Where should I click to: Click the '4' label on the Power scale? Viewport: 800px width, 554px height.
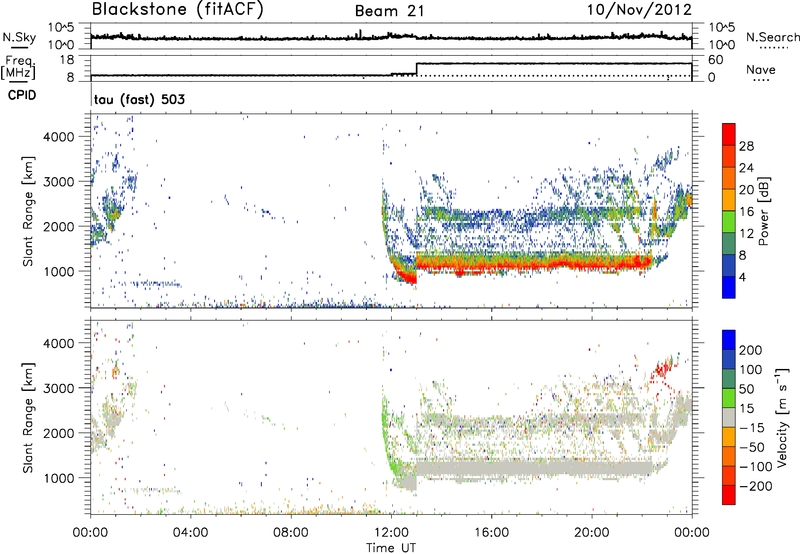743,278
